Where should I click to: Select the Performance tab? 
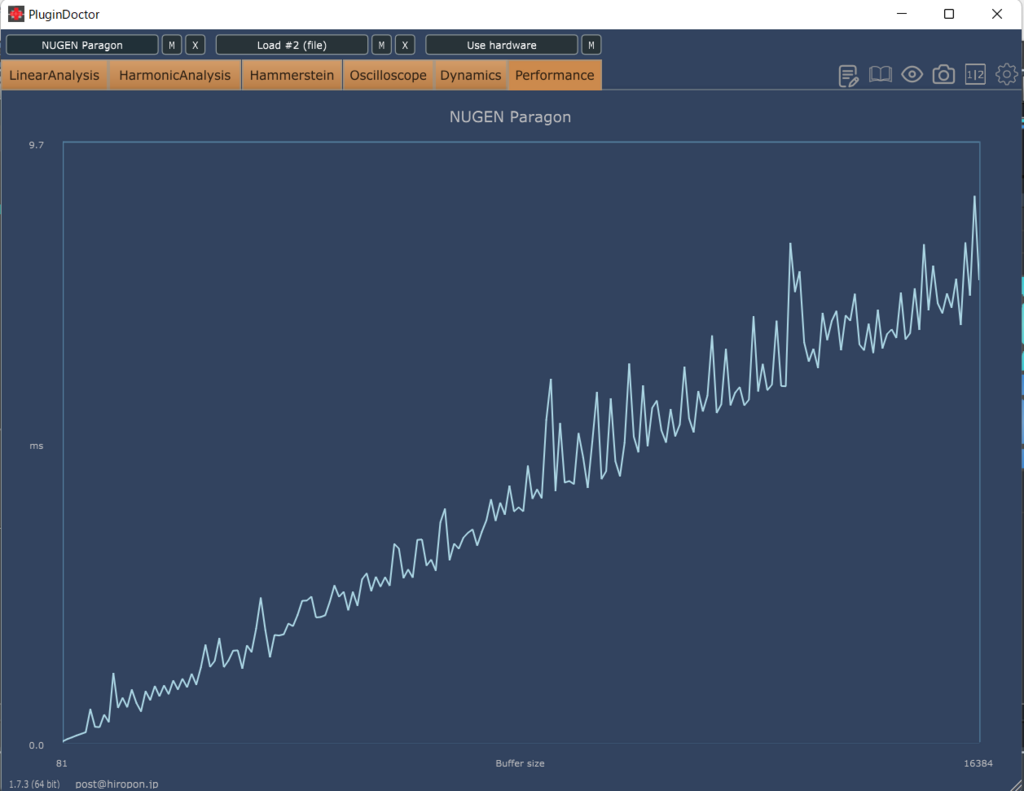click(x=554, y=75)
